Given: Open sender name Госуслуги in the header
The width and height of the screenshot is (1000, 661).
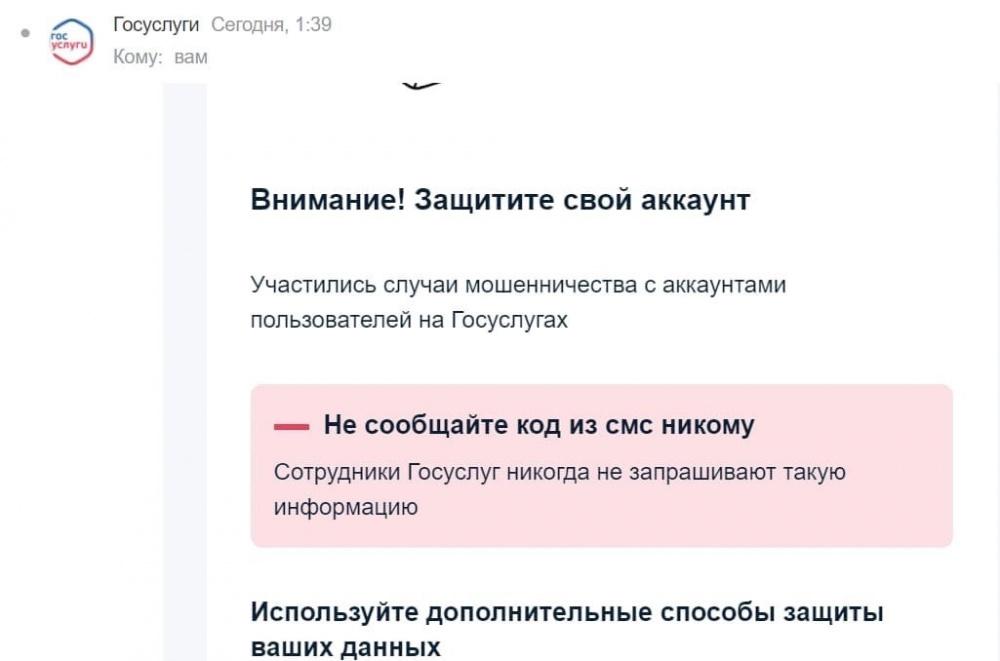Looking at the screenshot, I should click(x=155, y=25).
